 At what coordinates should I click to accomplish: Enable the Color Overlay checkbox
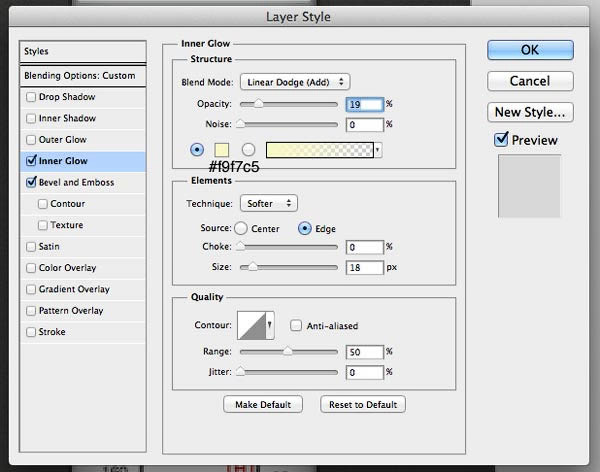31,268
